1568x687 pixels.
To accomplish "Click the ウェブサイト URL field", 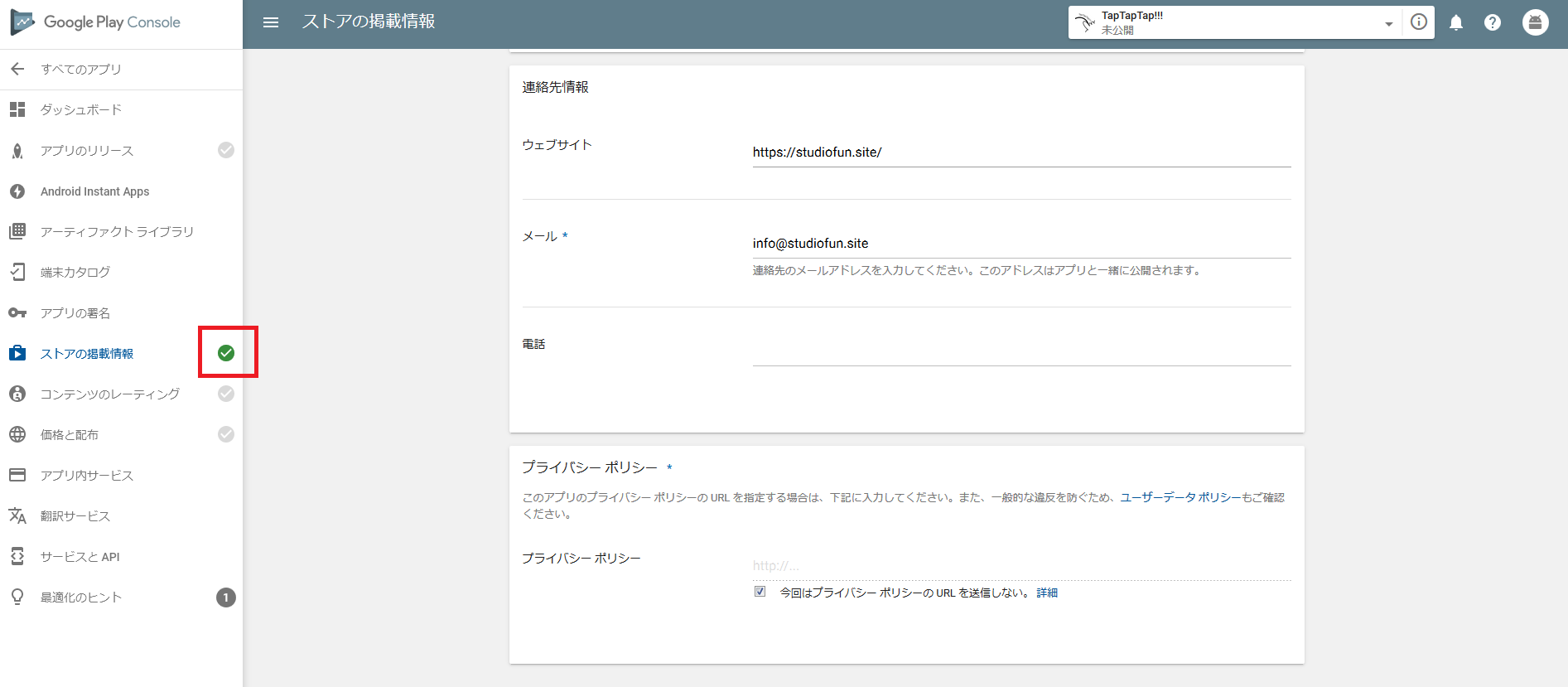I will pos(1021,152).
